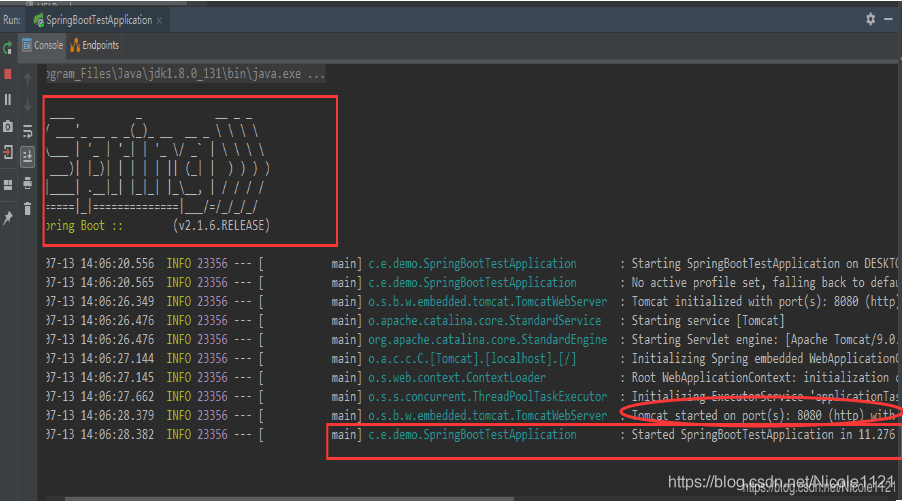Click the 'Root WebApplicationContext: initialization' message

coord(764,378)
